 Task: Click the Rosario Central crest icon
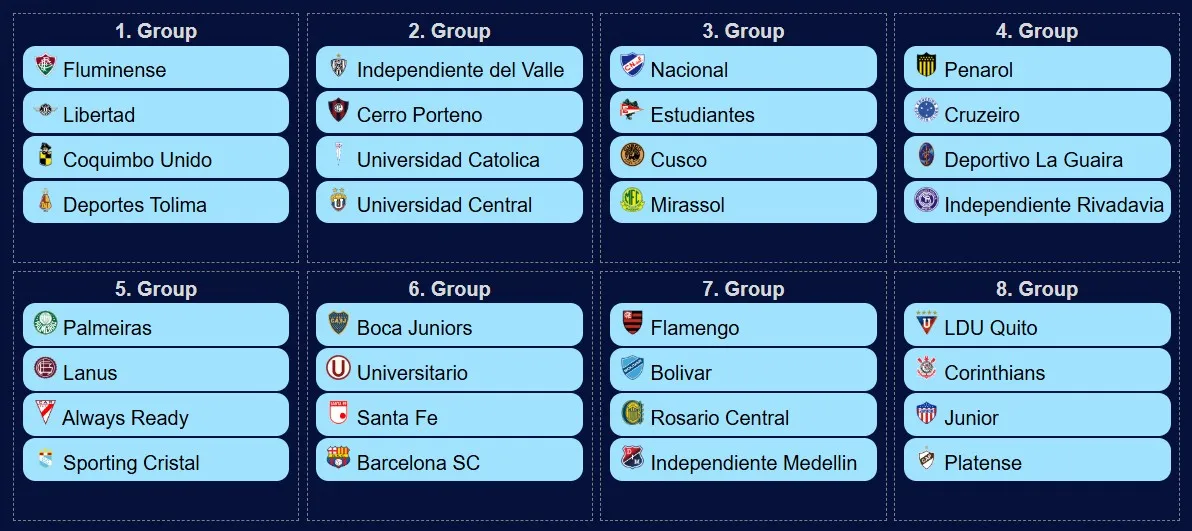(632, 415)
